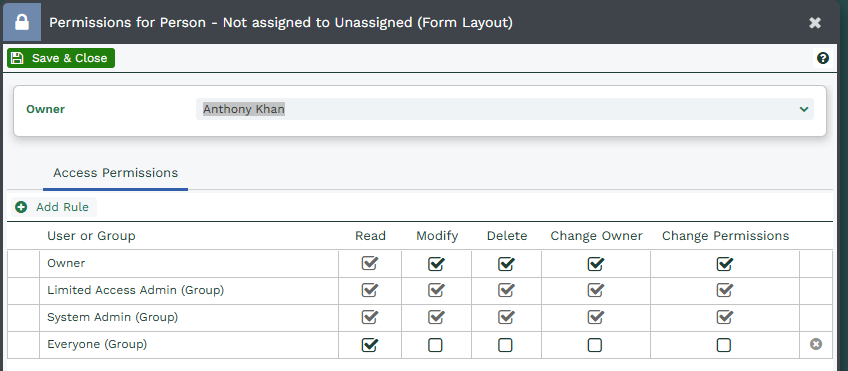
Task: Click the 'Delete' column header
Action: (507, 236)
